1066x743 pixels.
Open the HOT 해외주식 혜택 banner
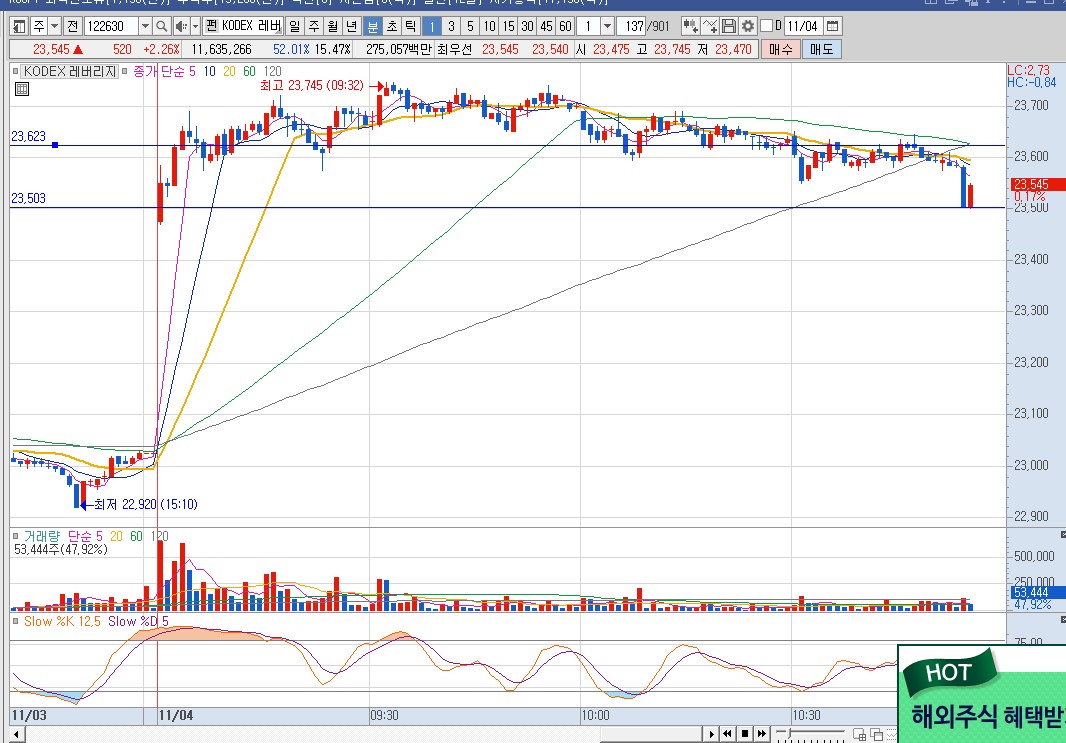coord(982,693)
